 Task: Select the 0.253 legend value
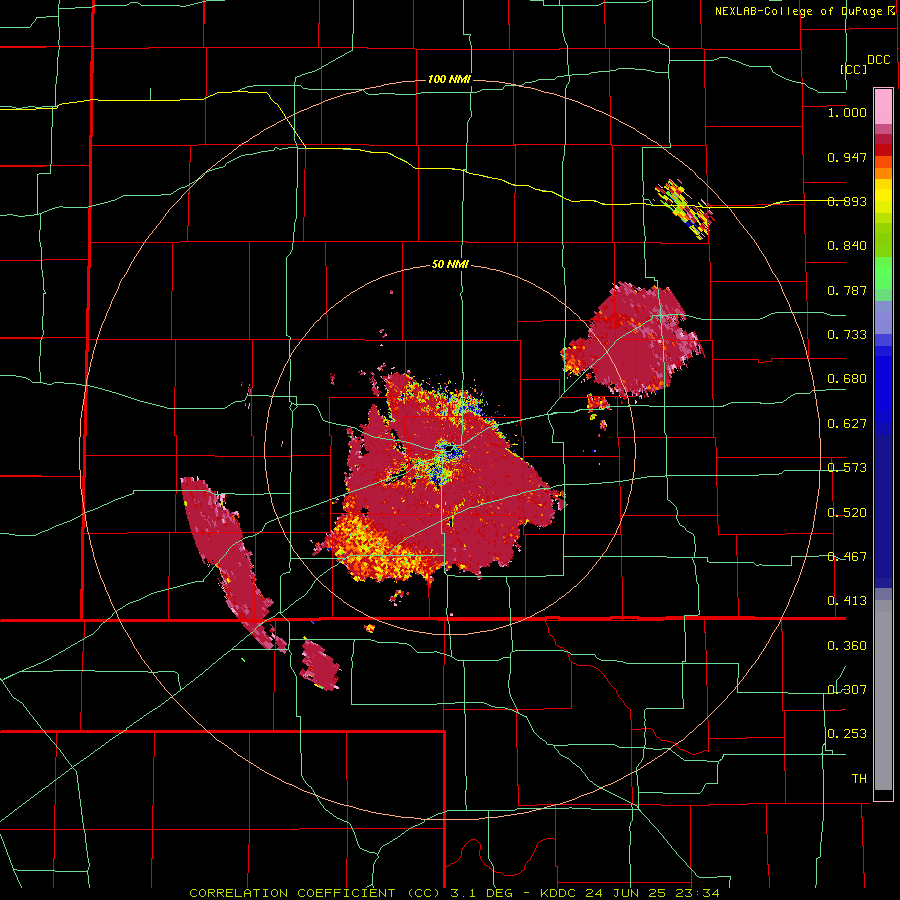click(847, 734)
